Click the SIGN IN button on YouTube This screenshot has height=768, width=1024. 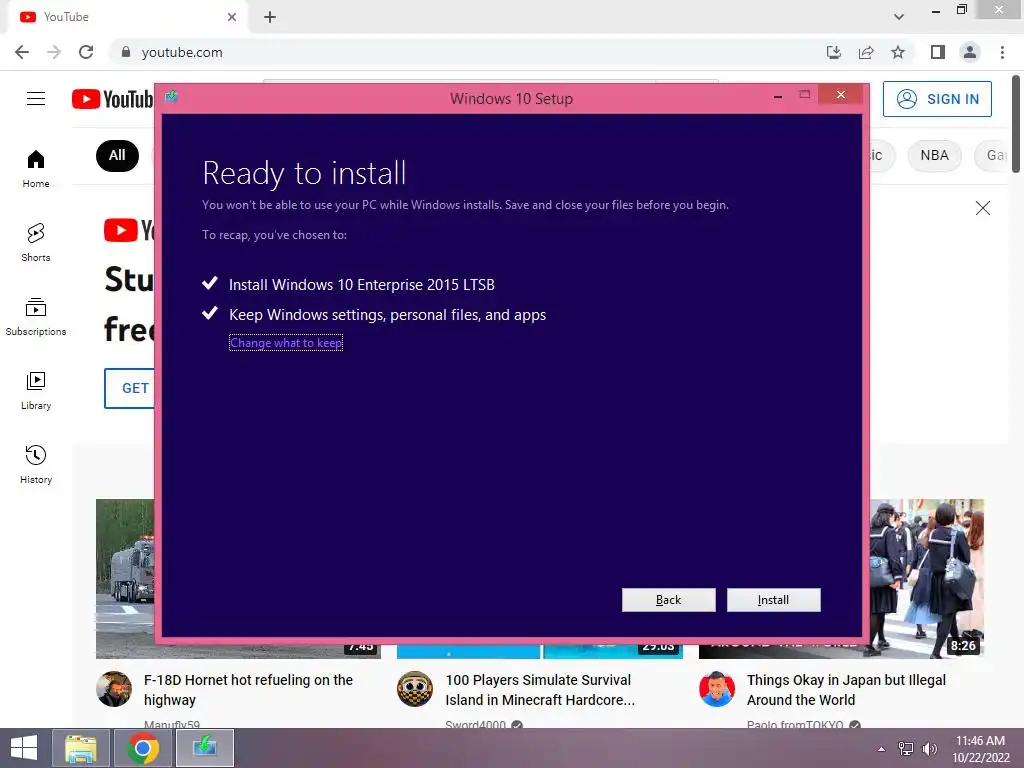(x=937, y=99)
